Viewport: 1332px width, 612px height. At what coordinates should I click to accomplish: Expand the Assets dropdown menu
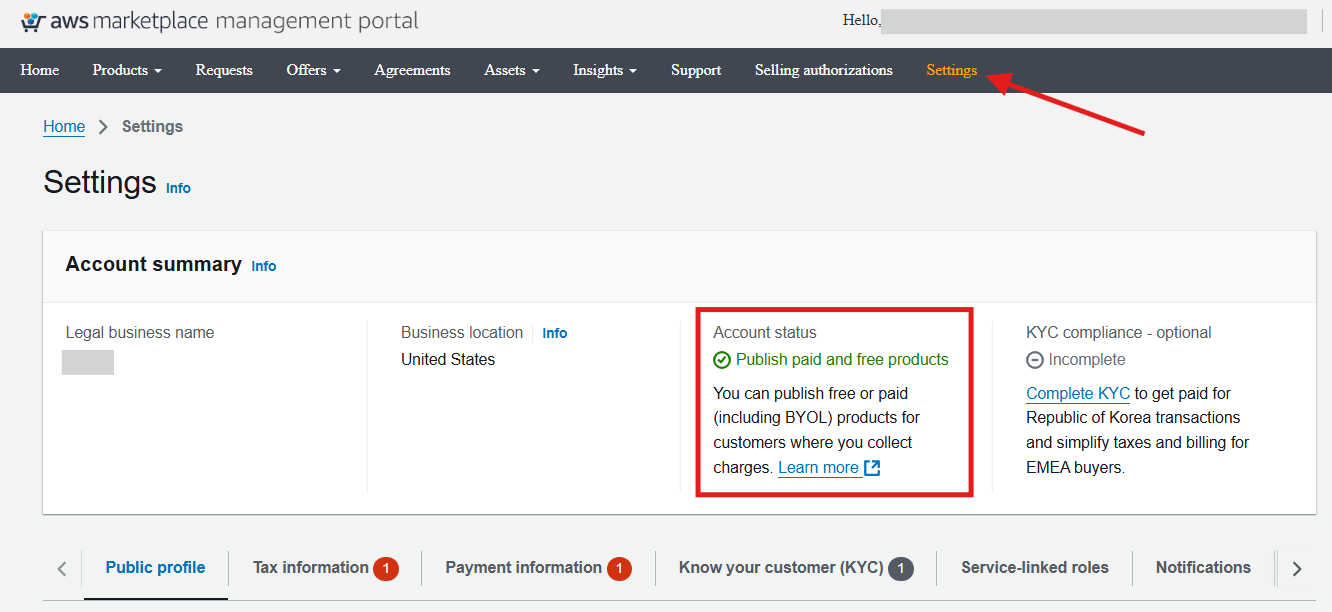(512, 70)
